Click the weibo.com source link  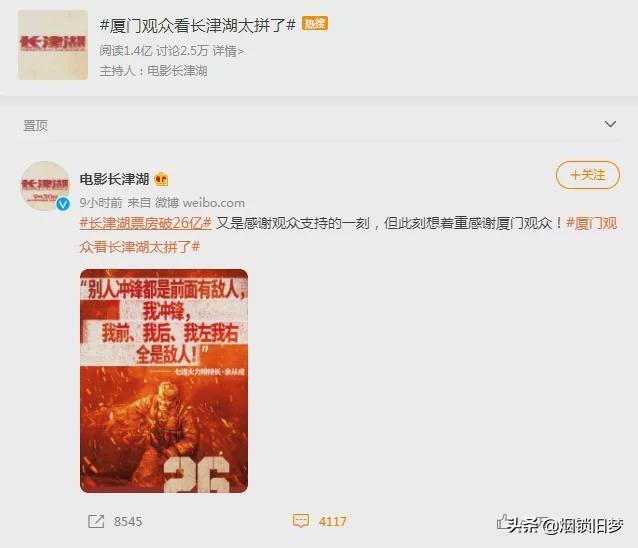[214, 203]
